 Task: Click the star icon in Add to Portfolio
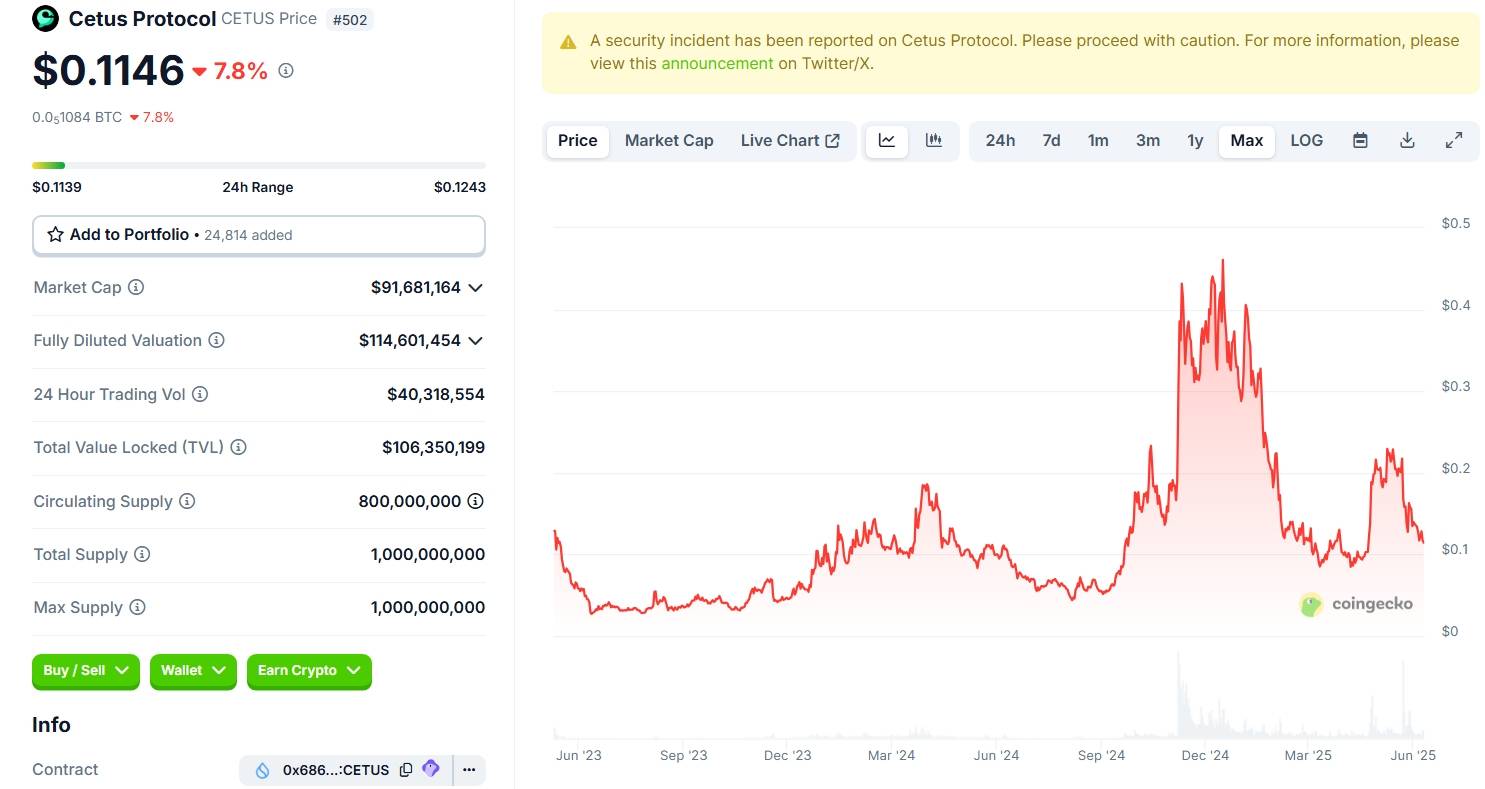tap(56, 235)
